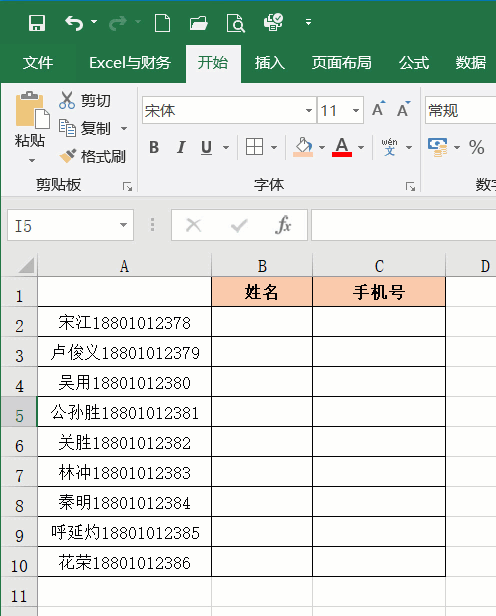The image size is (496, 616).
Task: Select the 开始 ribbon tab
Action: [213, 63]
